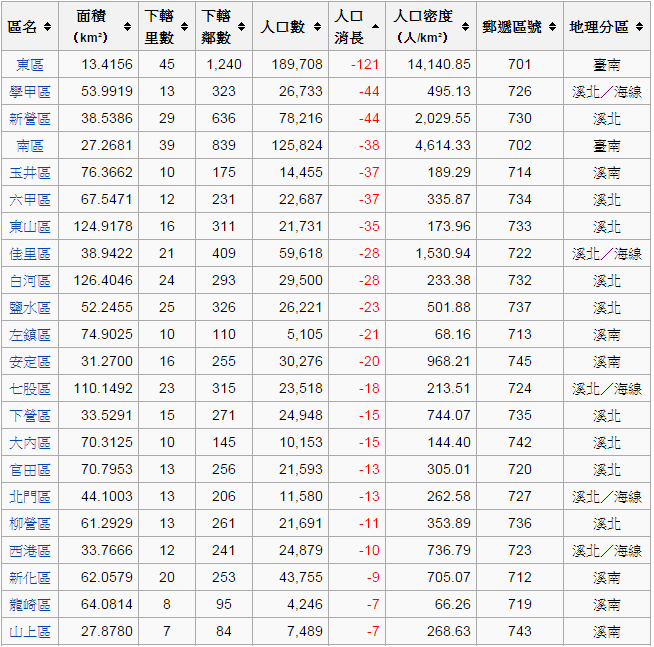
Task: Click postal code 737
Action: pyautogui.click(x=520, y=307)
